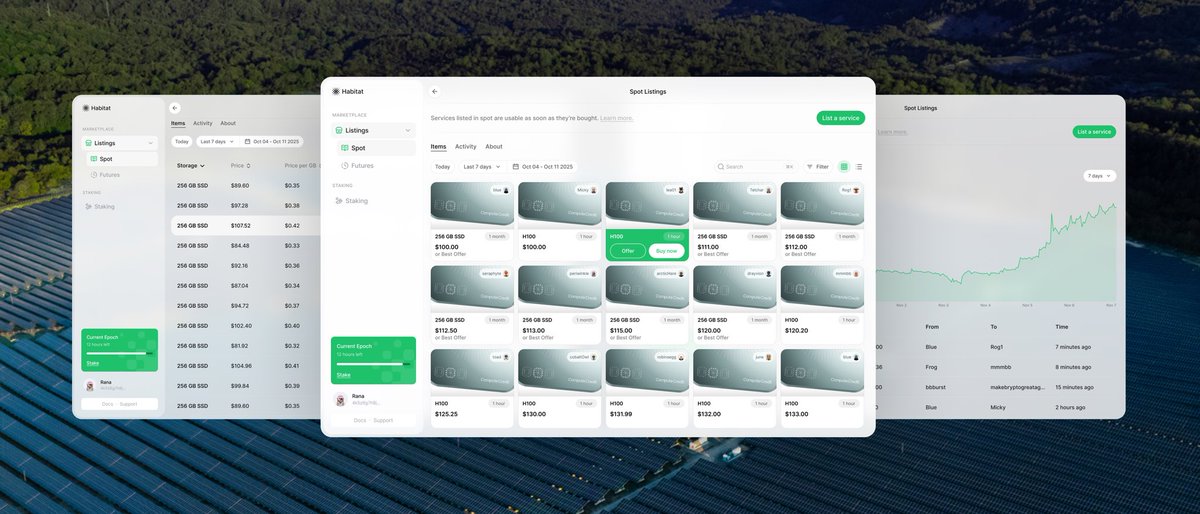Click Rana's avatar in the left window

tap(91, 385)
